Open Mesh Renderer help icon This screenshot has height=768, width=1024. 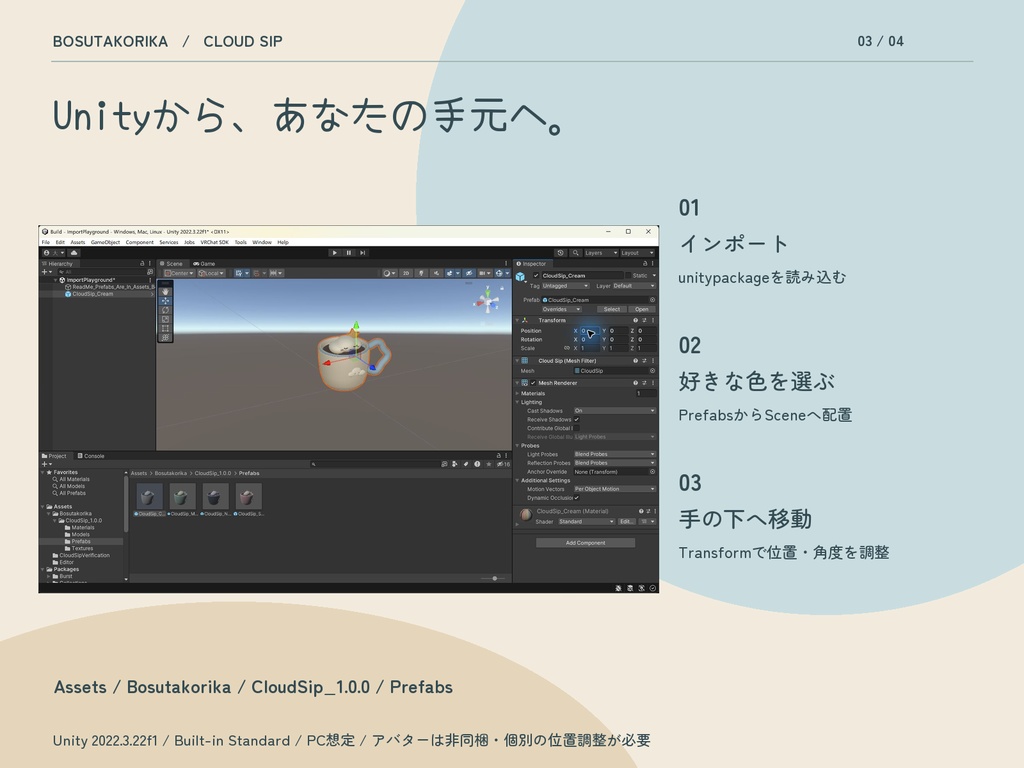click(635, 383)
